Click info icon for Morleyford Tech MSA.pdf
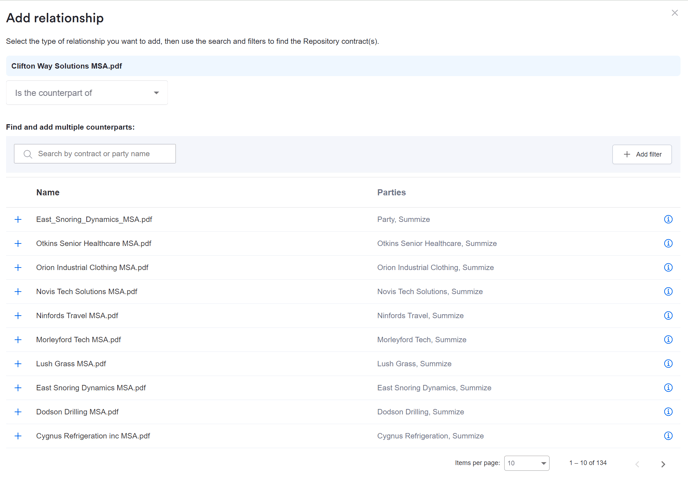The width and height of the screenshot is (688, 488). pos(668,340)
